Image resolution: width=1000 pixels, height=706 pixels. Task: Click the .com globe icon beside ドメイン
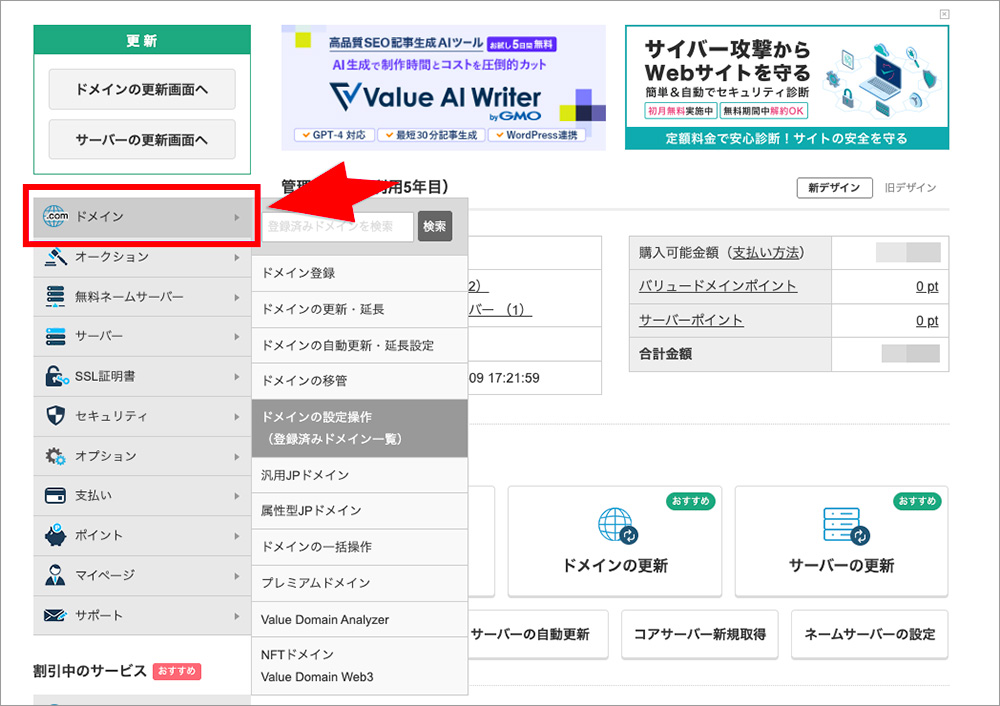[x=55, y=216]
